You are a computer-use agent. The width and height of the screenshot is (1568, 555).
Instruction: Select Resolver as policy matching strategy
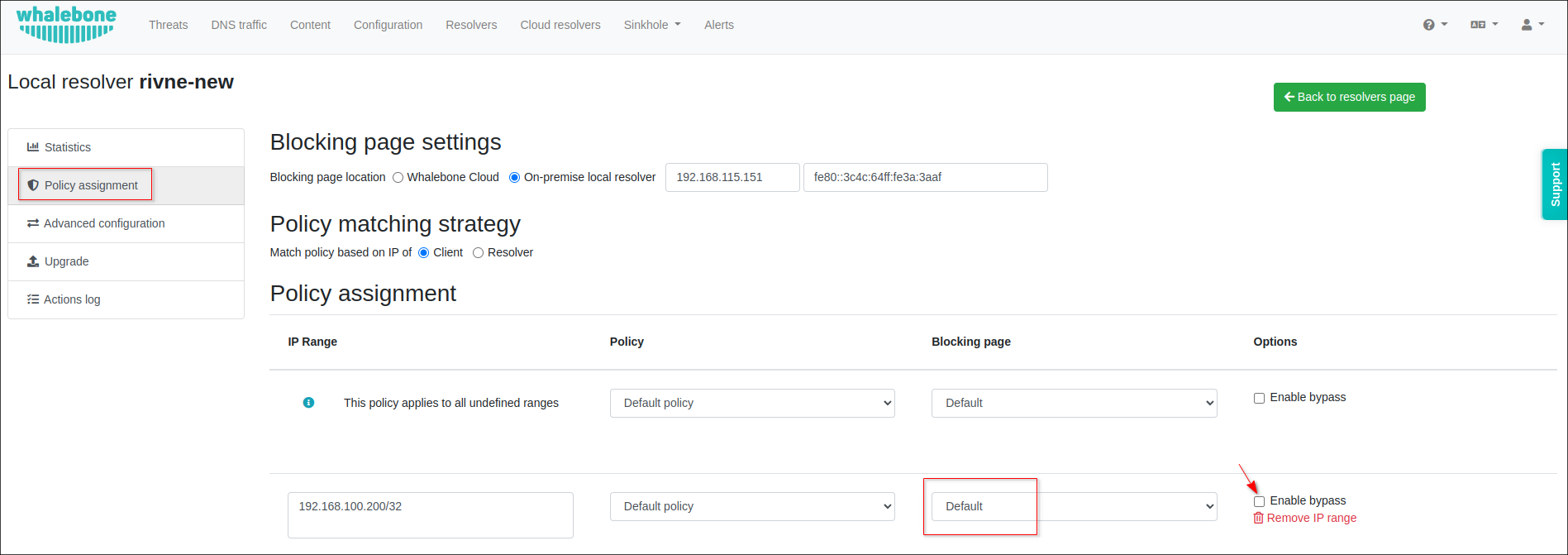click(478, 253)
